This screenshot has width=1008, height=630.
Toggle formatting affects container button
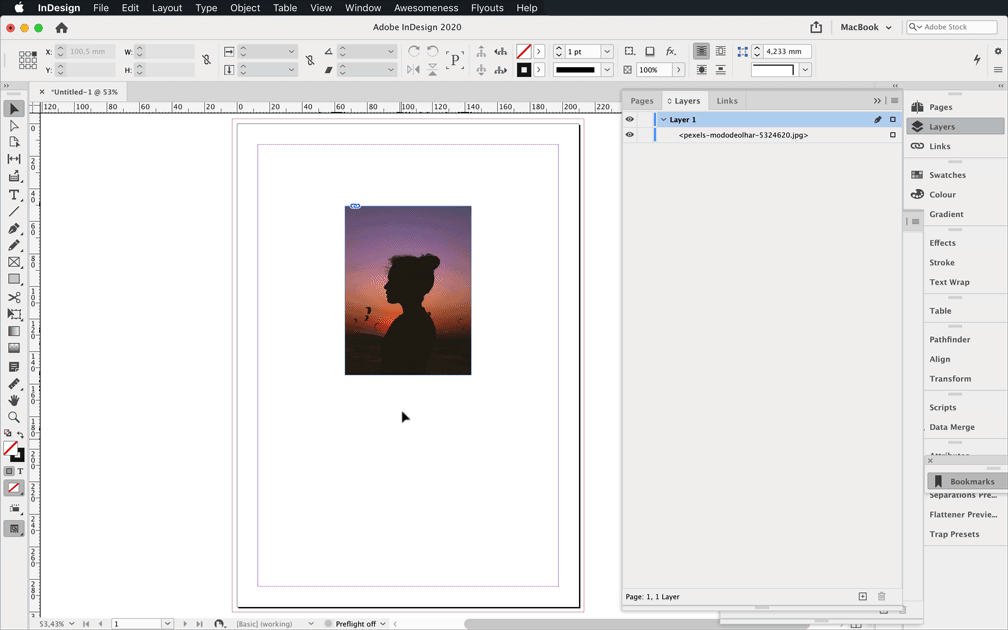(x=9, y=471)
